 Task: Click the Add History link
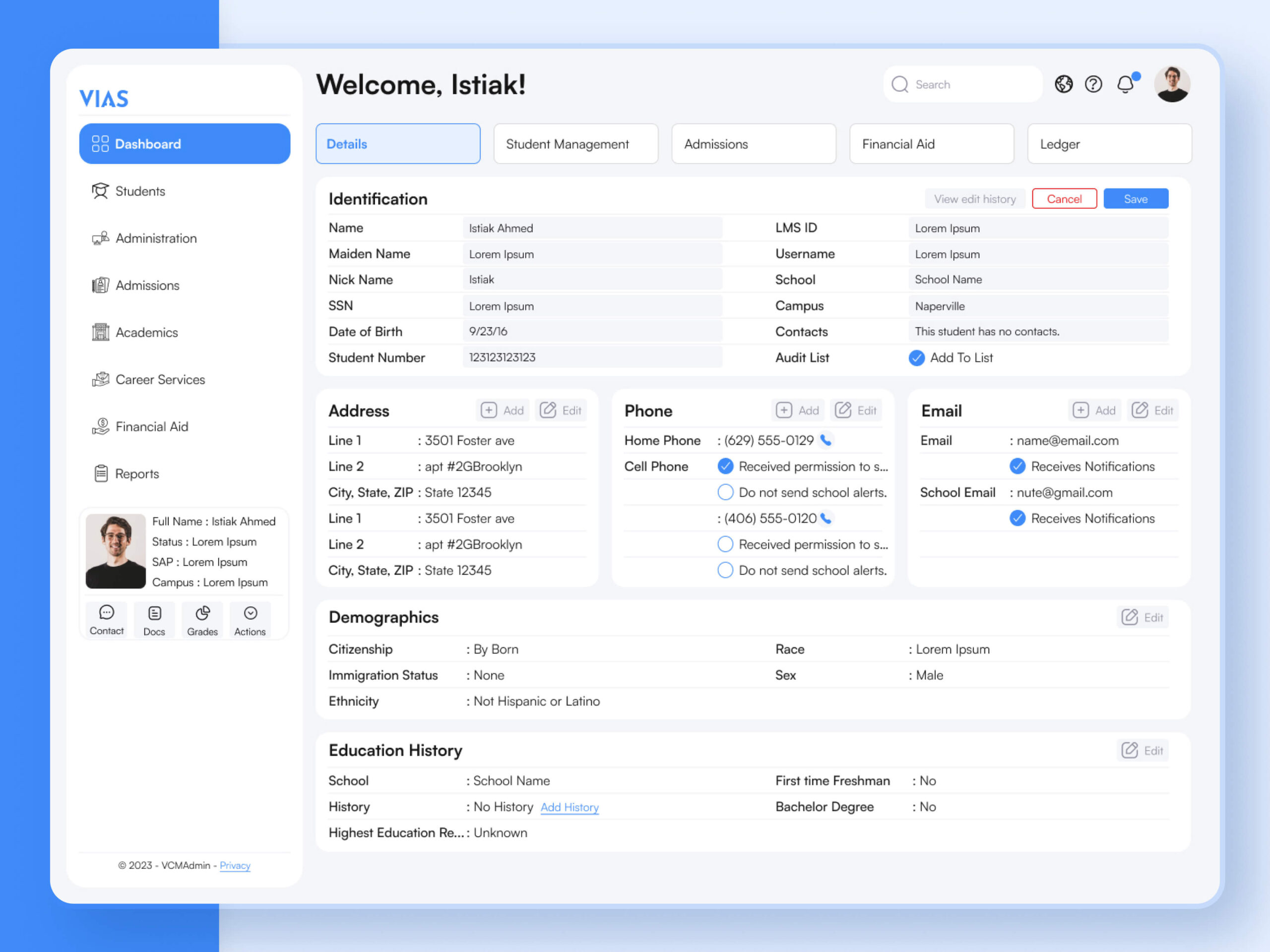click(x=569, y=807)
